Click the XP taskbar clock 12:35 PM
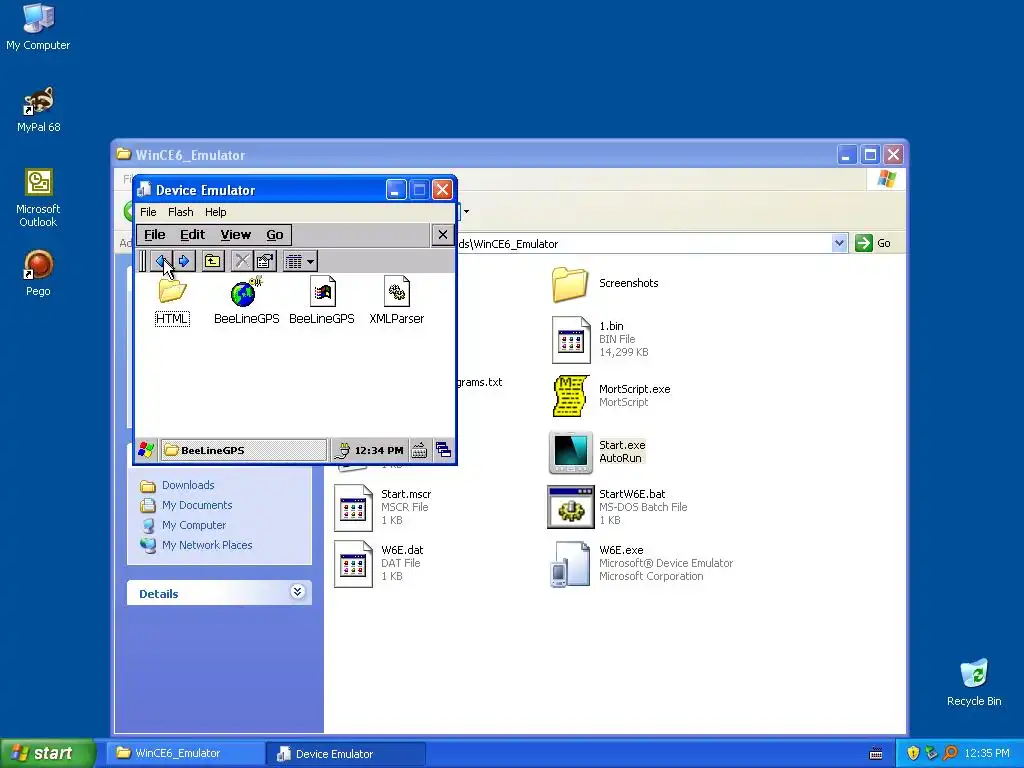Screen dimensions: 1024x768 tap(987, 753)
